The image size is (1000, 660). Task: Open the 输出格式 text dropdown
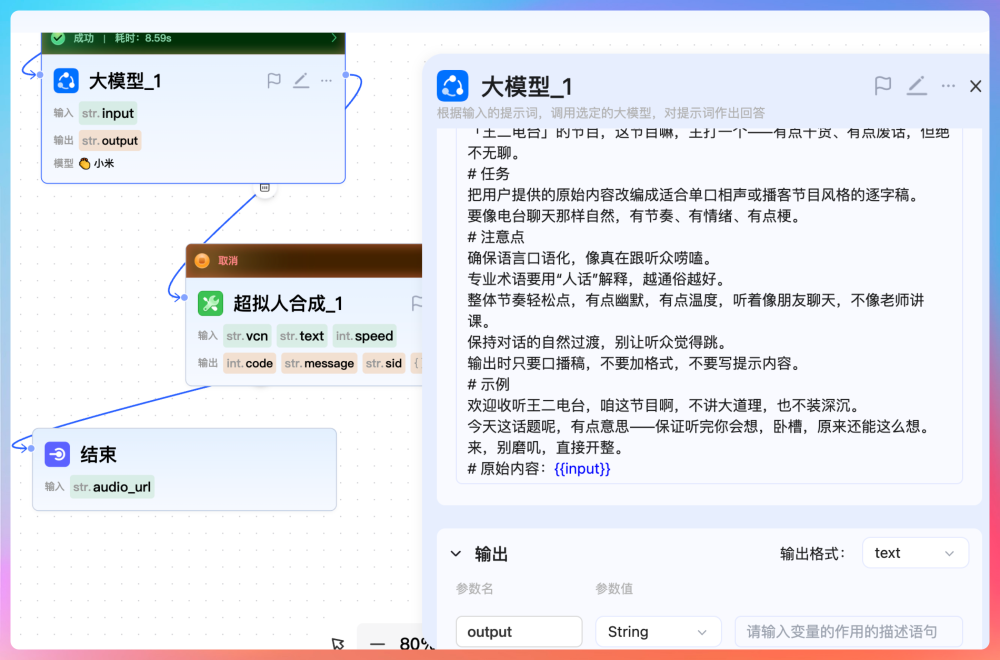[x=914, y=553]
